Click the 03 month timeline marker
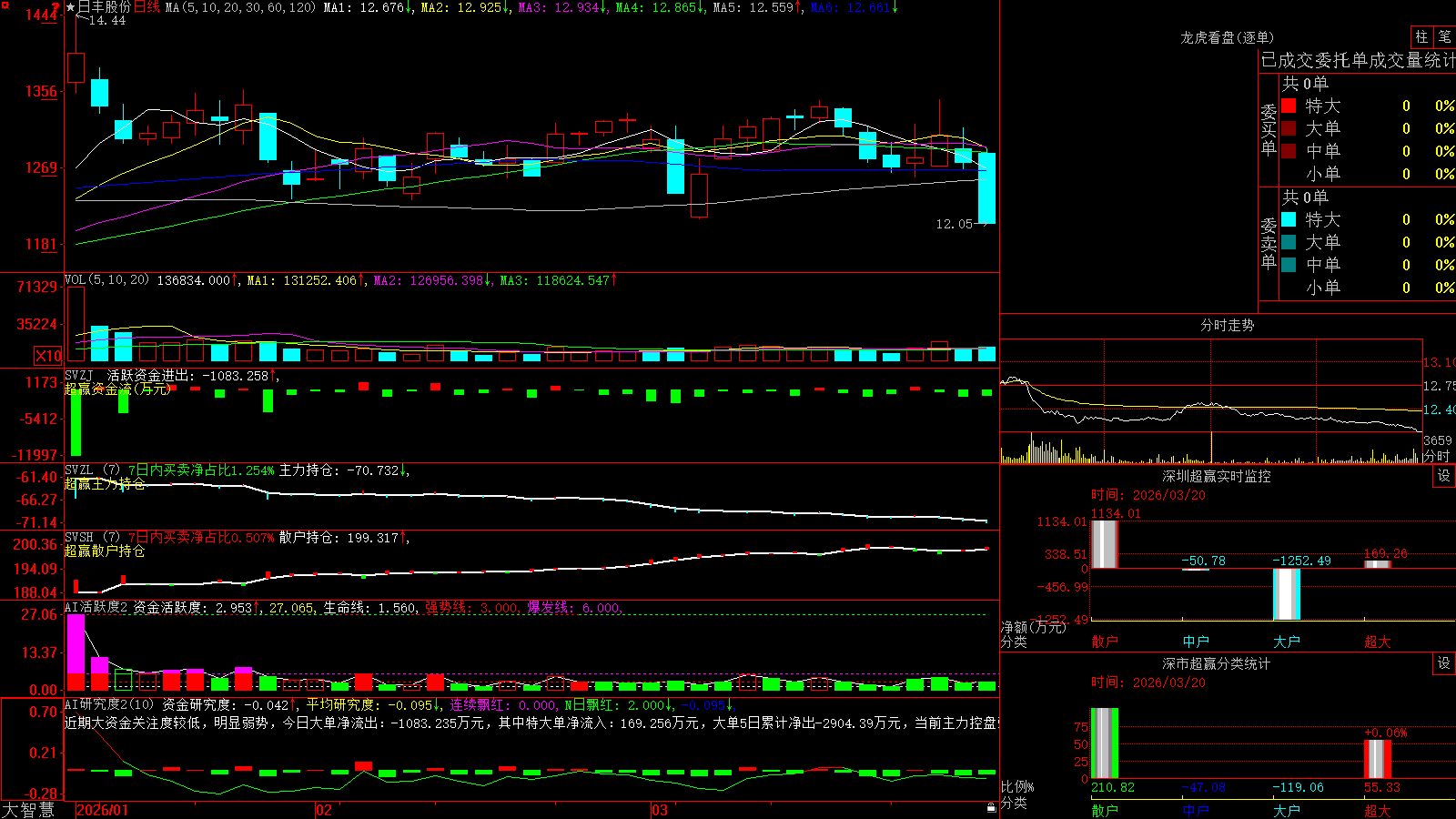 click(660, 810)
